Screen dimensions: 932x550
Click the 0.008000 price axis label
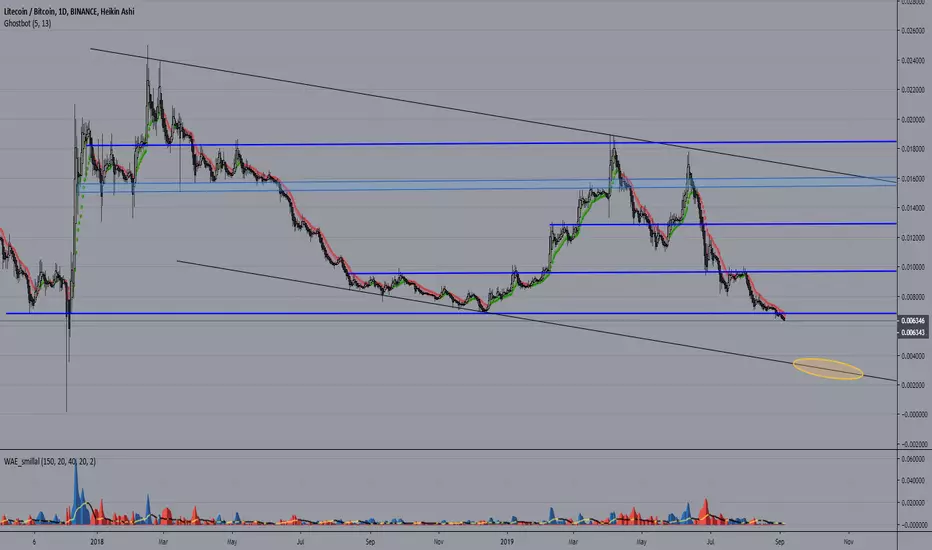(912, 297)
